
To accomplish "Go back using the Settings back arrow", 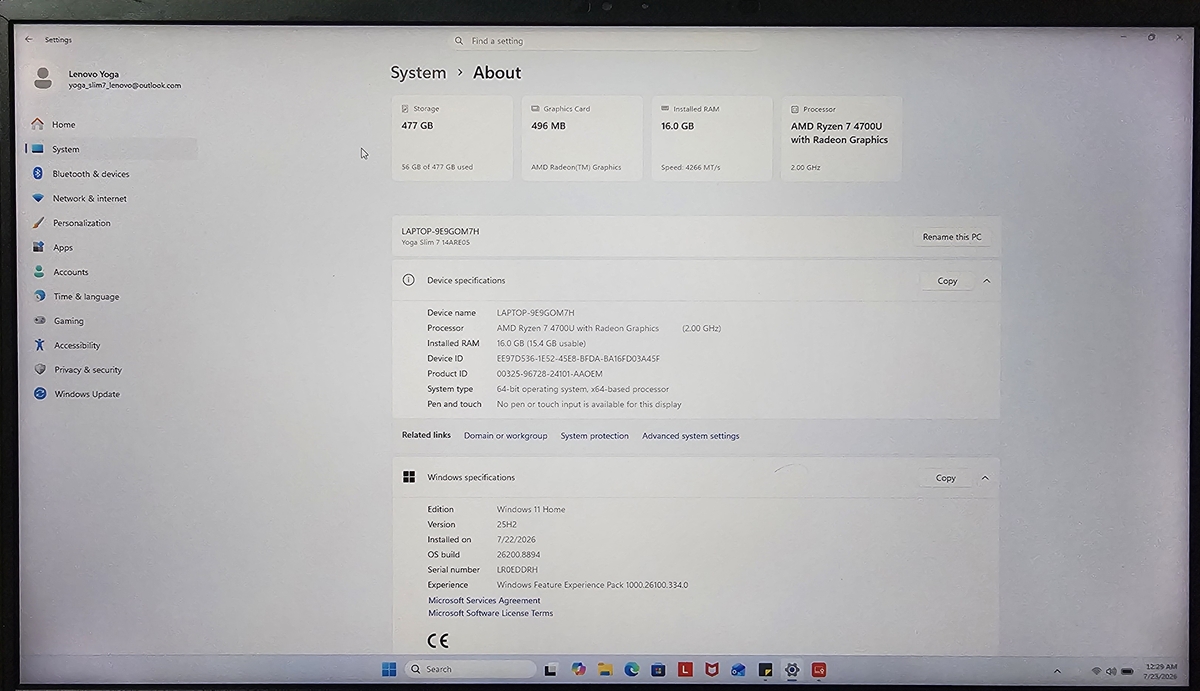I will [x=28, y=40].
